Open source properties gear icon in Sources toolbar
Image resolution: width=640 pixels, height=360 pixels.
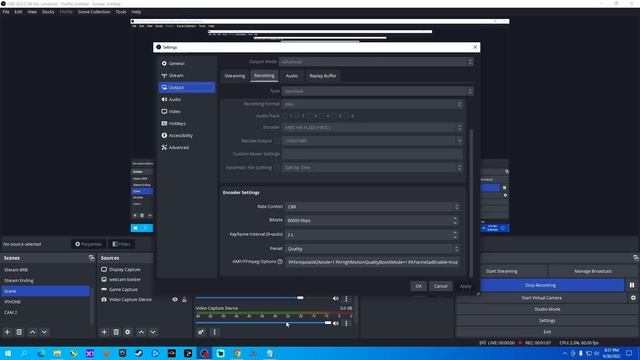click(x=128, y=332)
